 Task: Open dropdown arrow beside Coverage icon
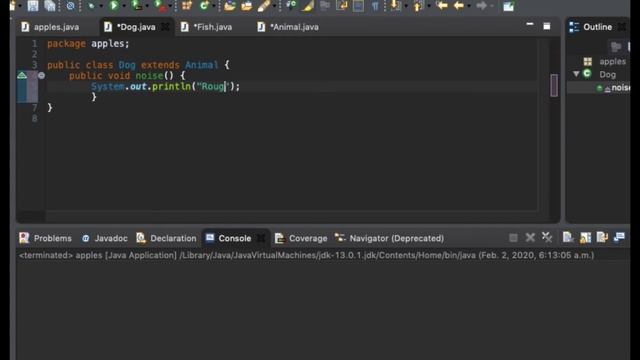coord(147,6)
